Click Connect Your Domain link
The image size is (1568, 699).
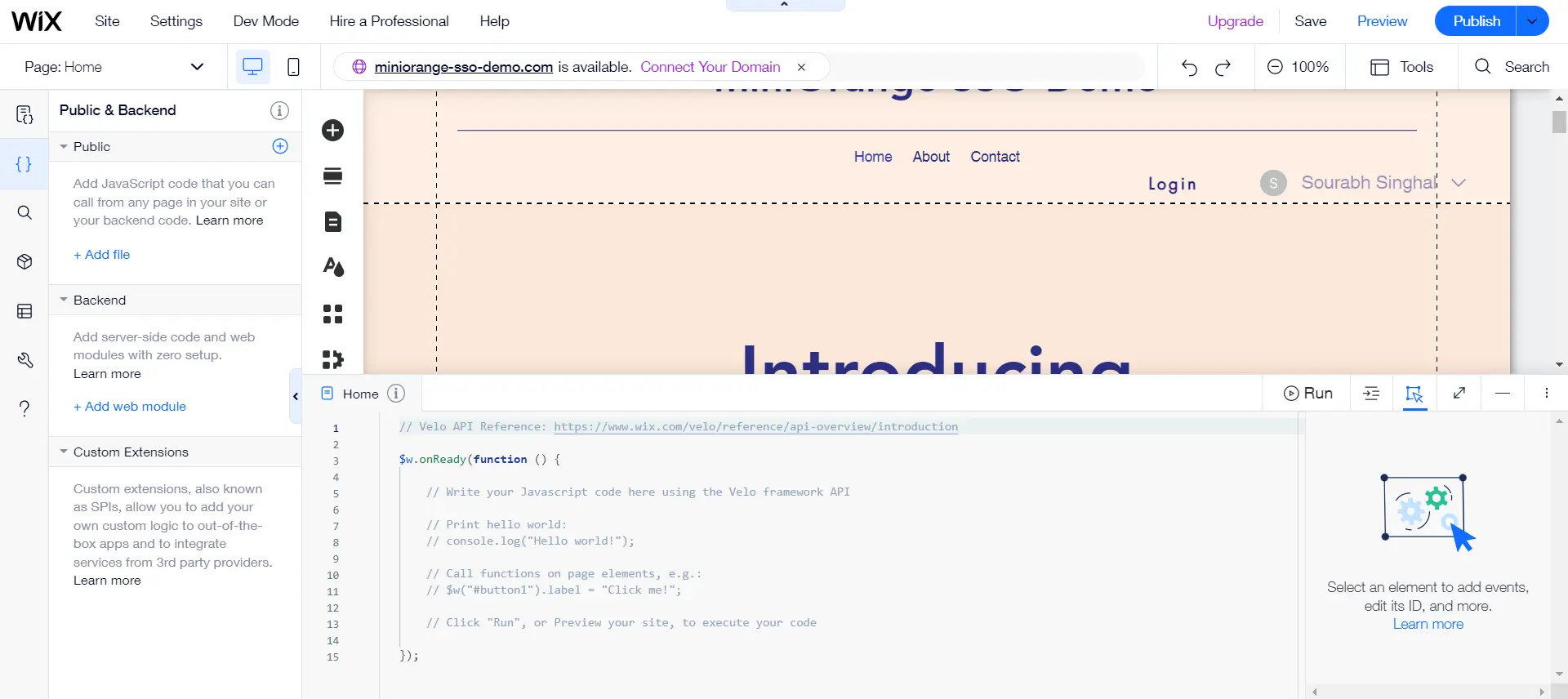(x=710, y=67)
